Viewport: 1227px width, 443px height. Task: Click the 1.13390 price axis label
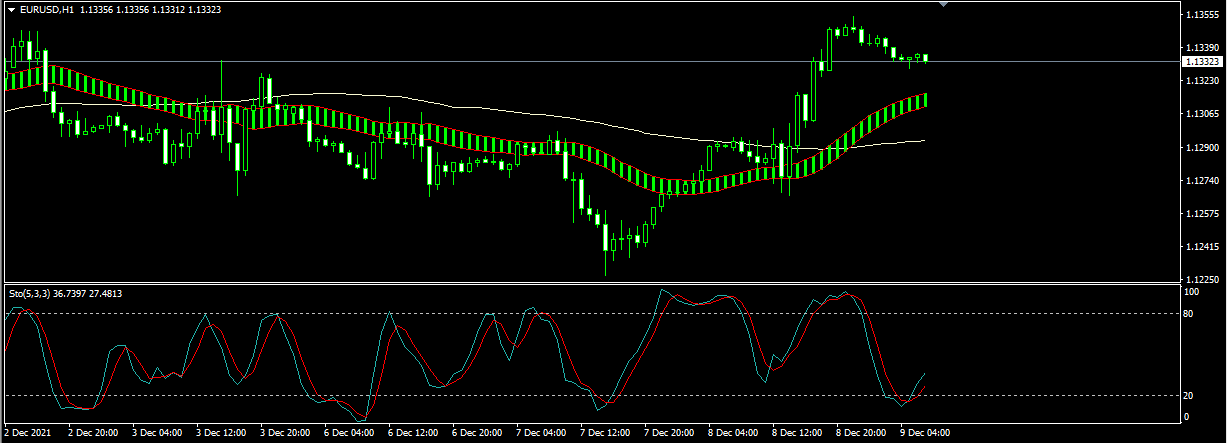[x=1200, y=47]
